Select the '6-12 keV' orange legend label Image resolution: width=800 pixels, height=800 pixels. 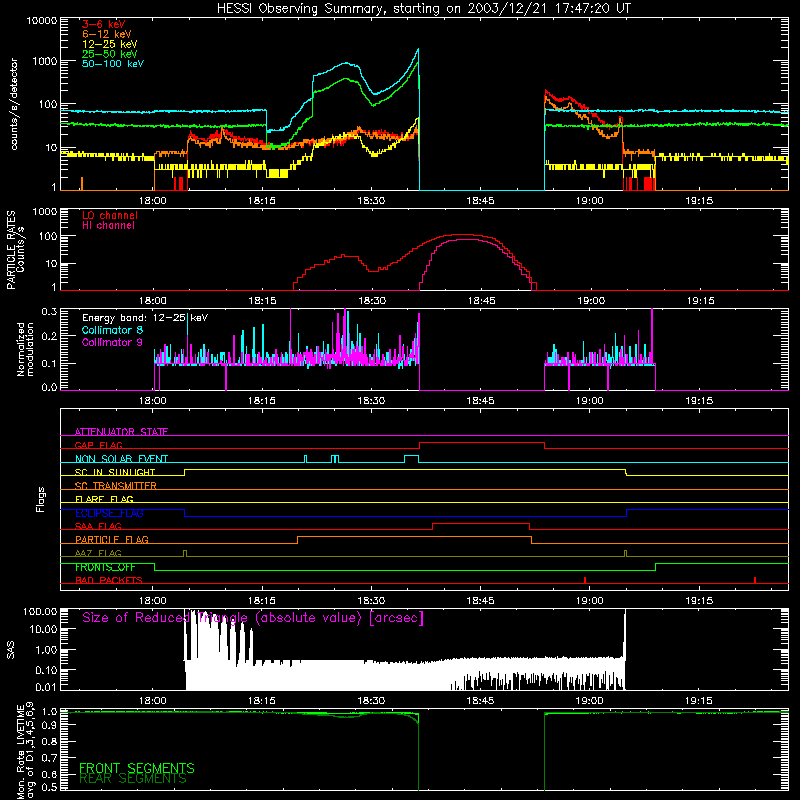(x=107, y=34)
